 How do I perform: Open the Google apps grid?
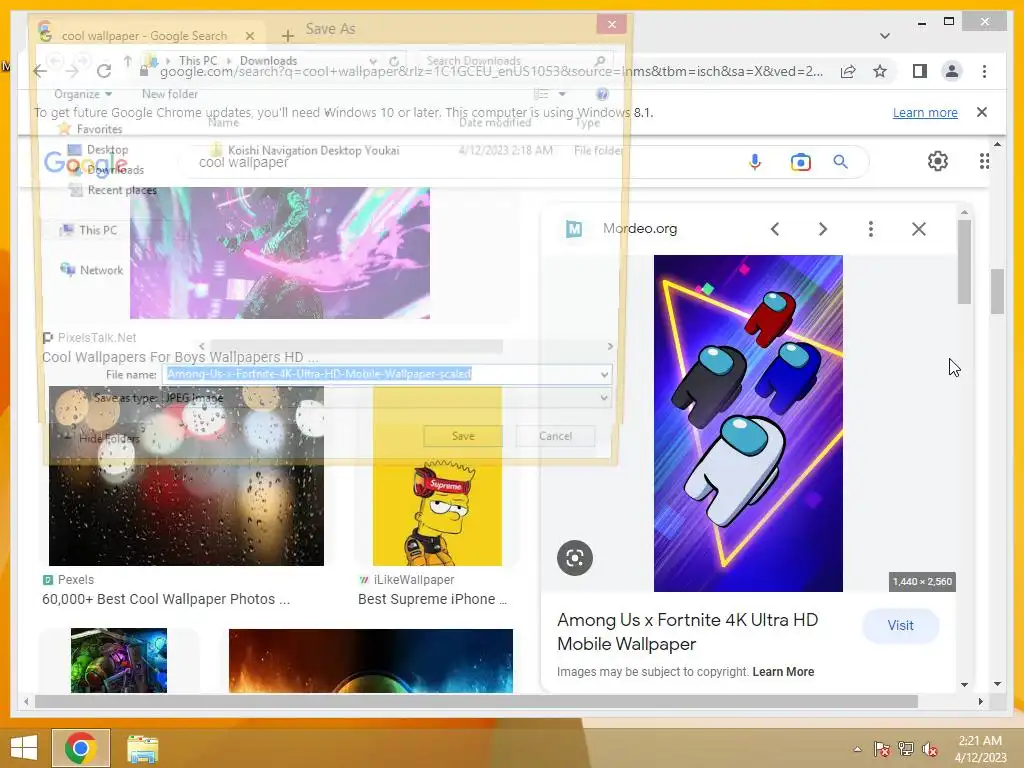coord(984,161)
